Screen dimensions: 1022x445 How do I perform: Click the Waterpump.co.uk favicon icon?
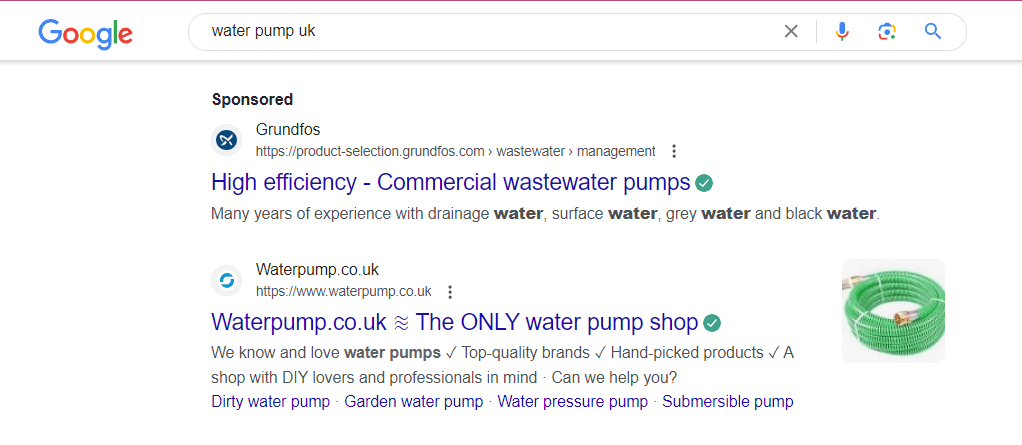227,281
